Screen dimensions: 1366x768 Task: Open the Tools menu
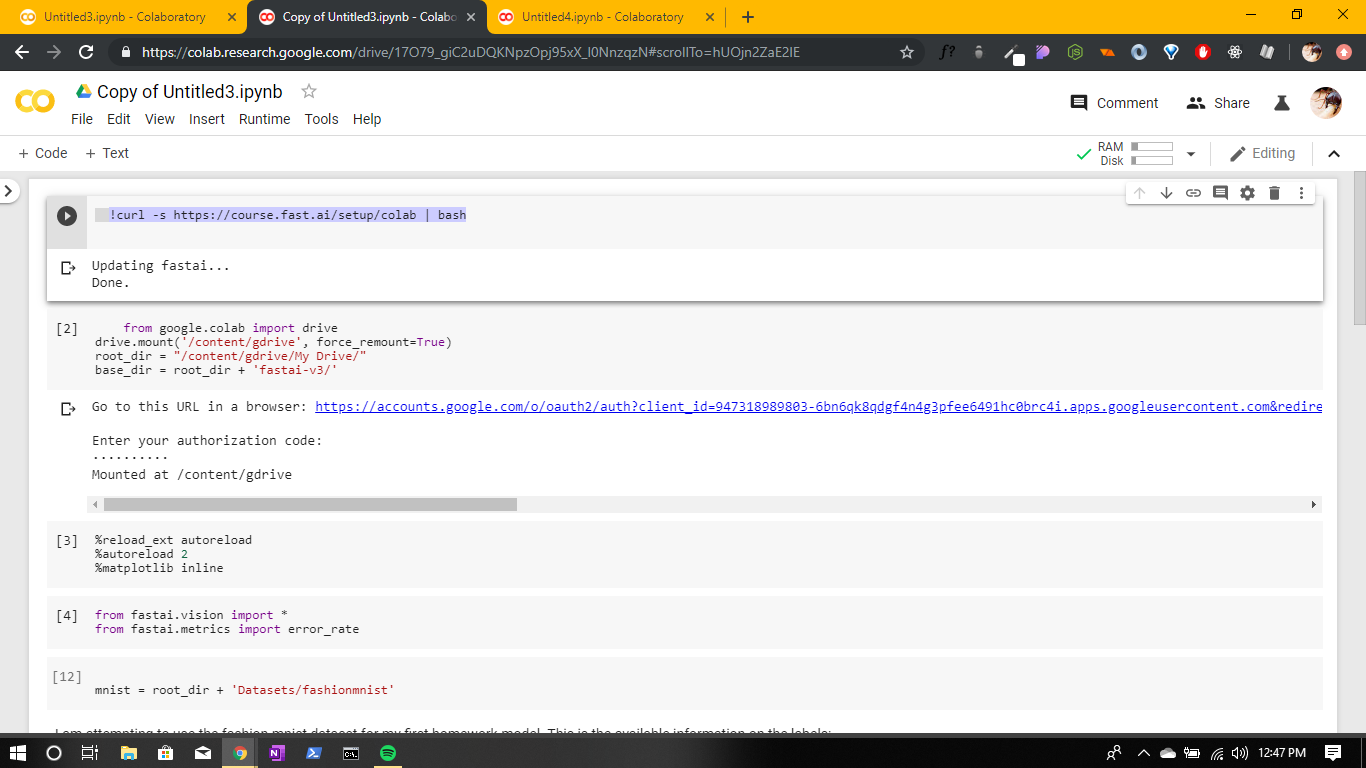322,119
